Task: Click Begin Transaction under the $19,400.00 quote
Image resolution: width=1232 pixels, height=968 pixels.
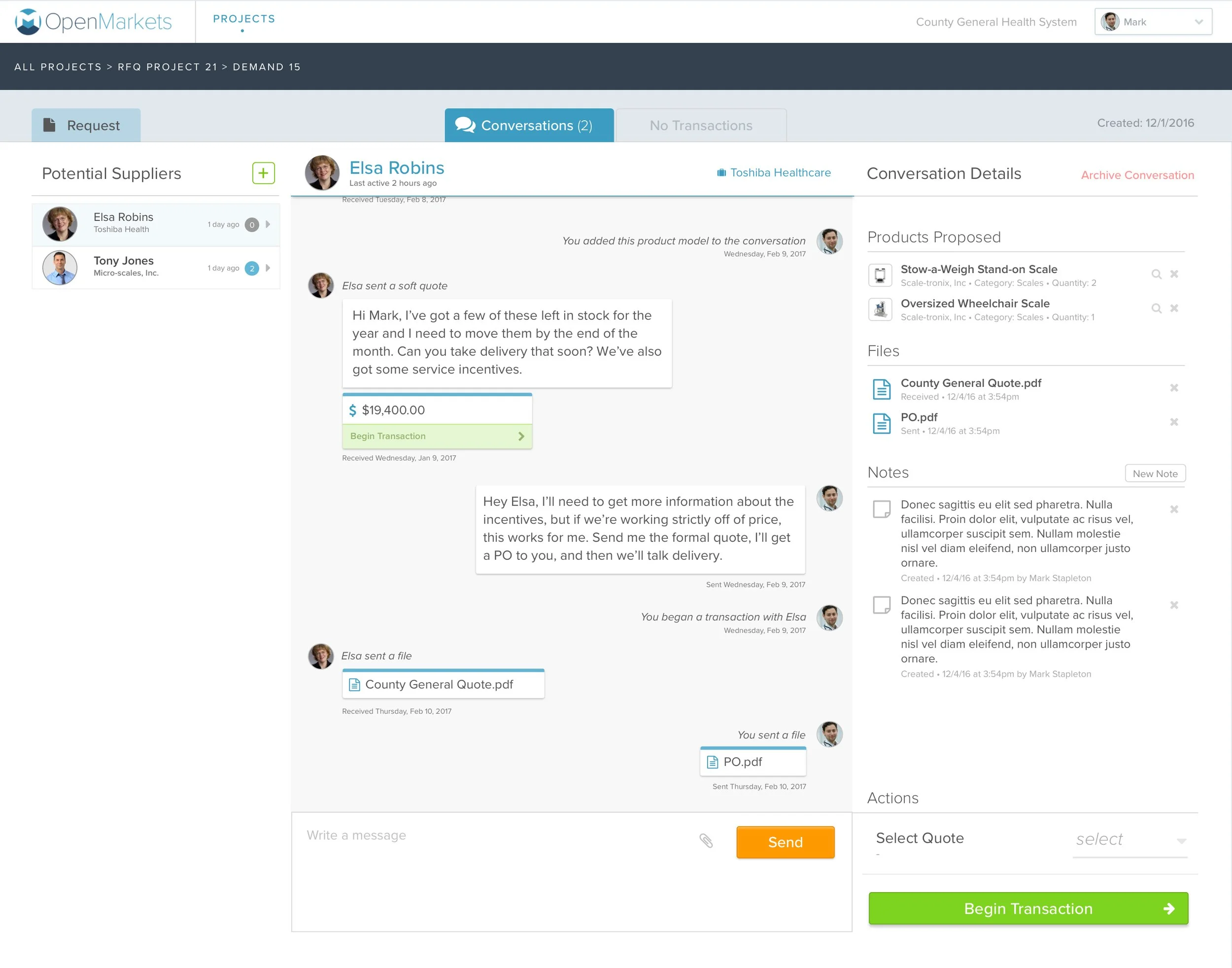Action: click(x=437, y=436)
